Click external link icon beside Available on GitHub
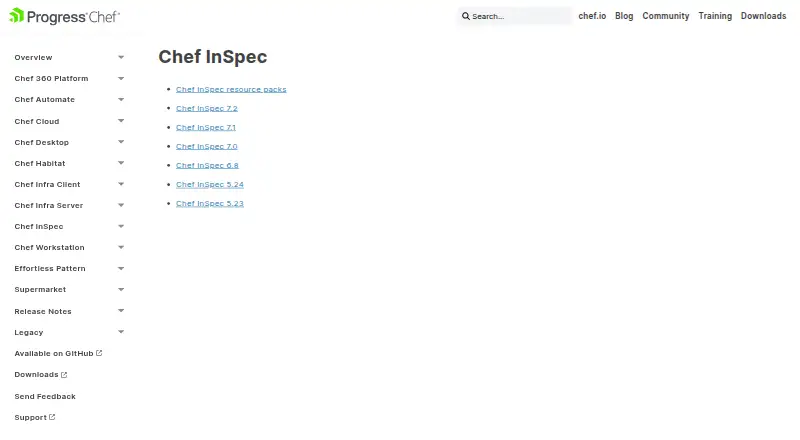The image size is (800, 440). [x=99, y=353]
